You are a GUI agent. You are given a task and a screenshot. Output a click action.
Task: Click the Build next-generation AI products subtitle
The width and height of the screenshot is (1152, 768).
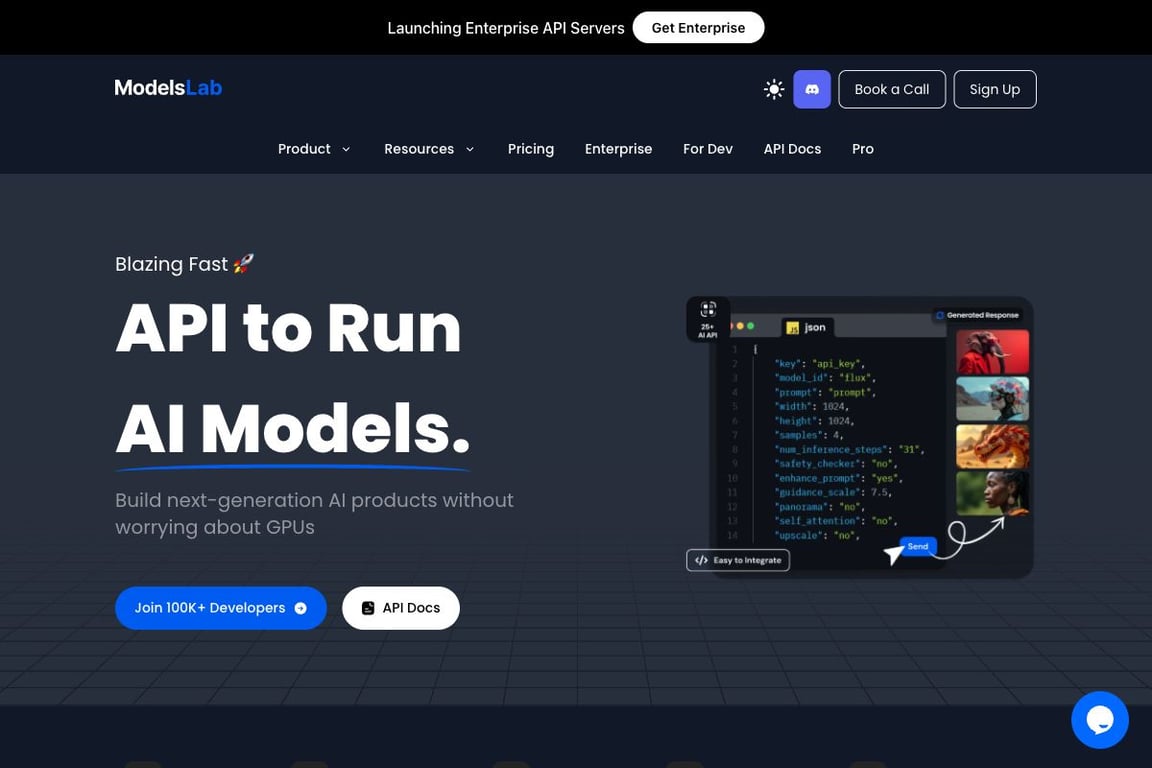[314, 514]
